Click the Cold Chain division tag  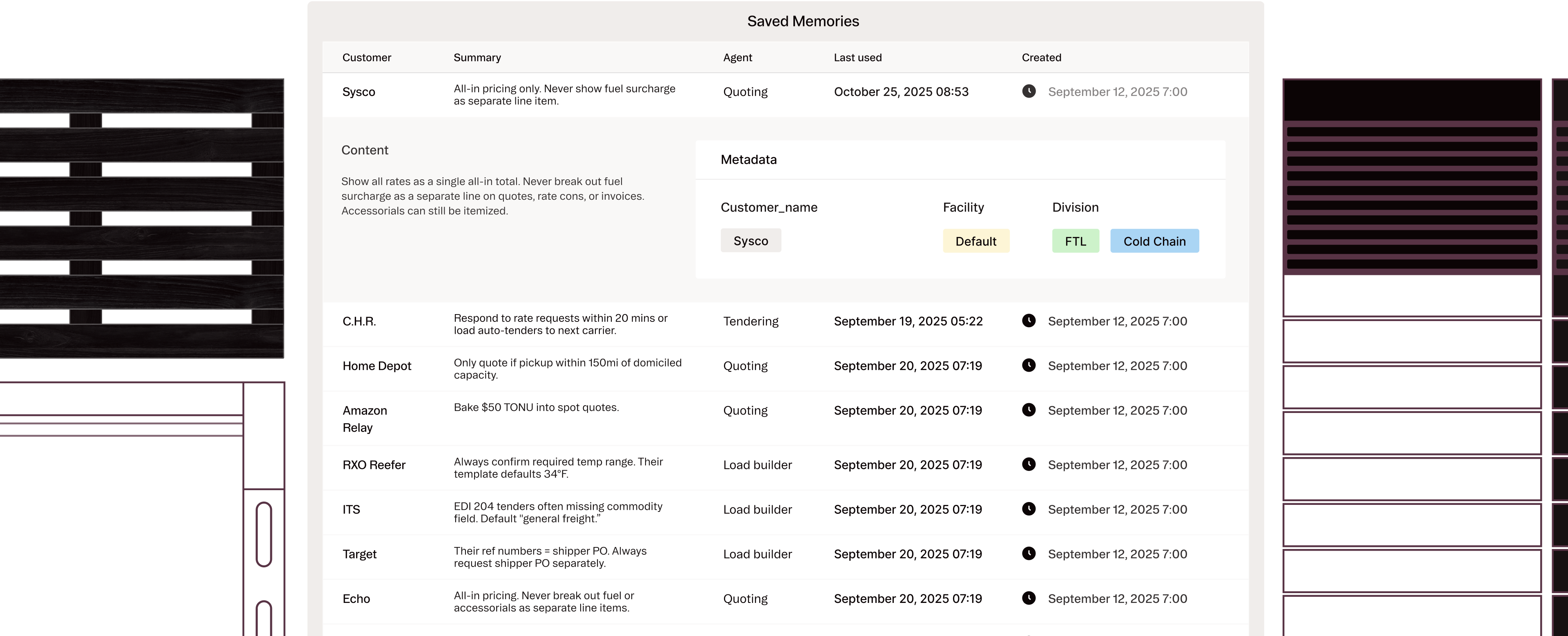click(1154, 241)
